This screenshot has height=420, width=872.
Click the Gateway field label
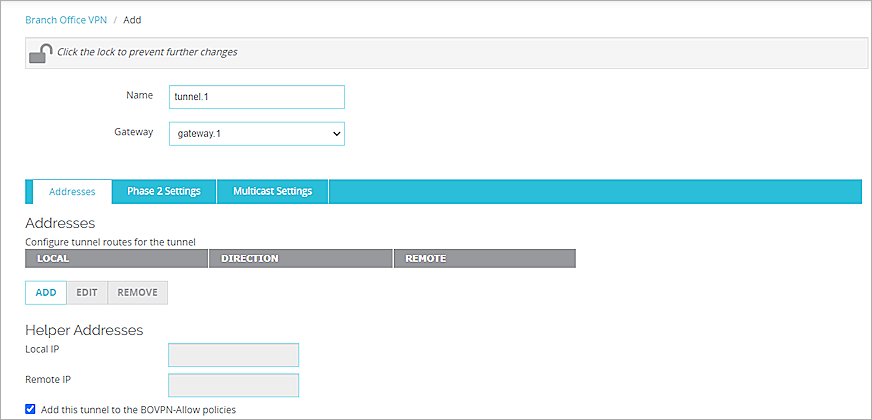pos(134,132)
